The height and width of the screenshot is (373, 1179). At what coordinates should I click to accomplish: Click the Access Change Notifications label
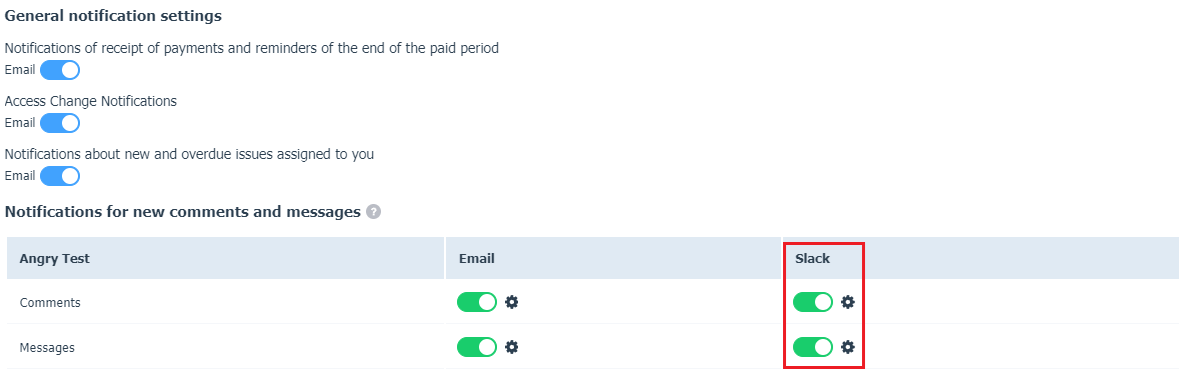click(x=91, y=101)
